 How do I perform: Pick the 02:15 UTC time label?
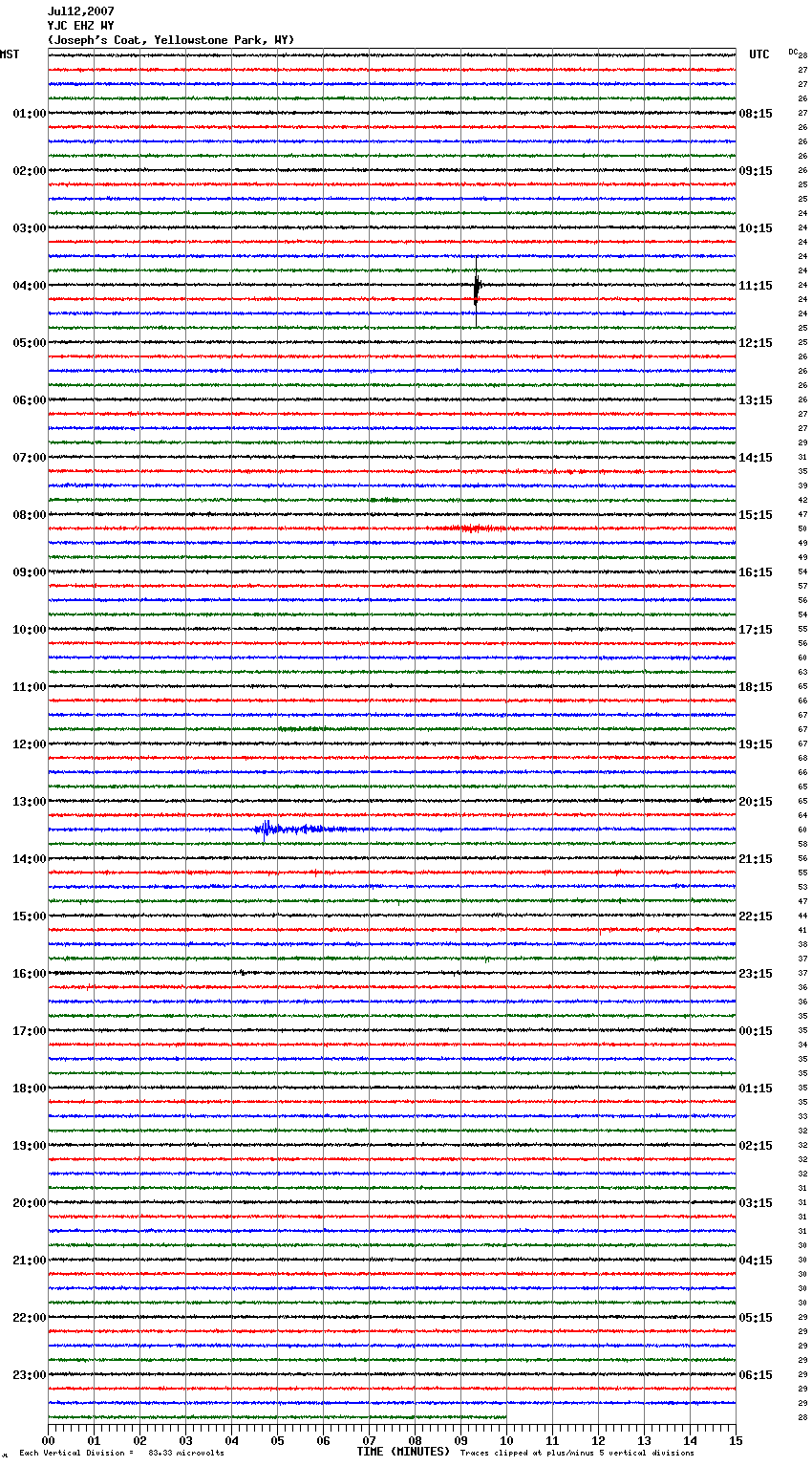(x=756, y=1146)
